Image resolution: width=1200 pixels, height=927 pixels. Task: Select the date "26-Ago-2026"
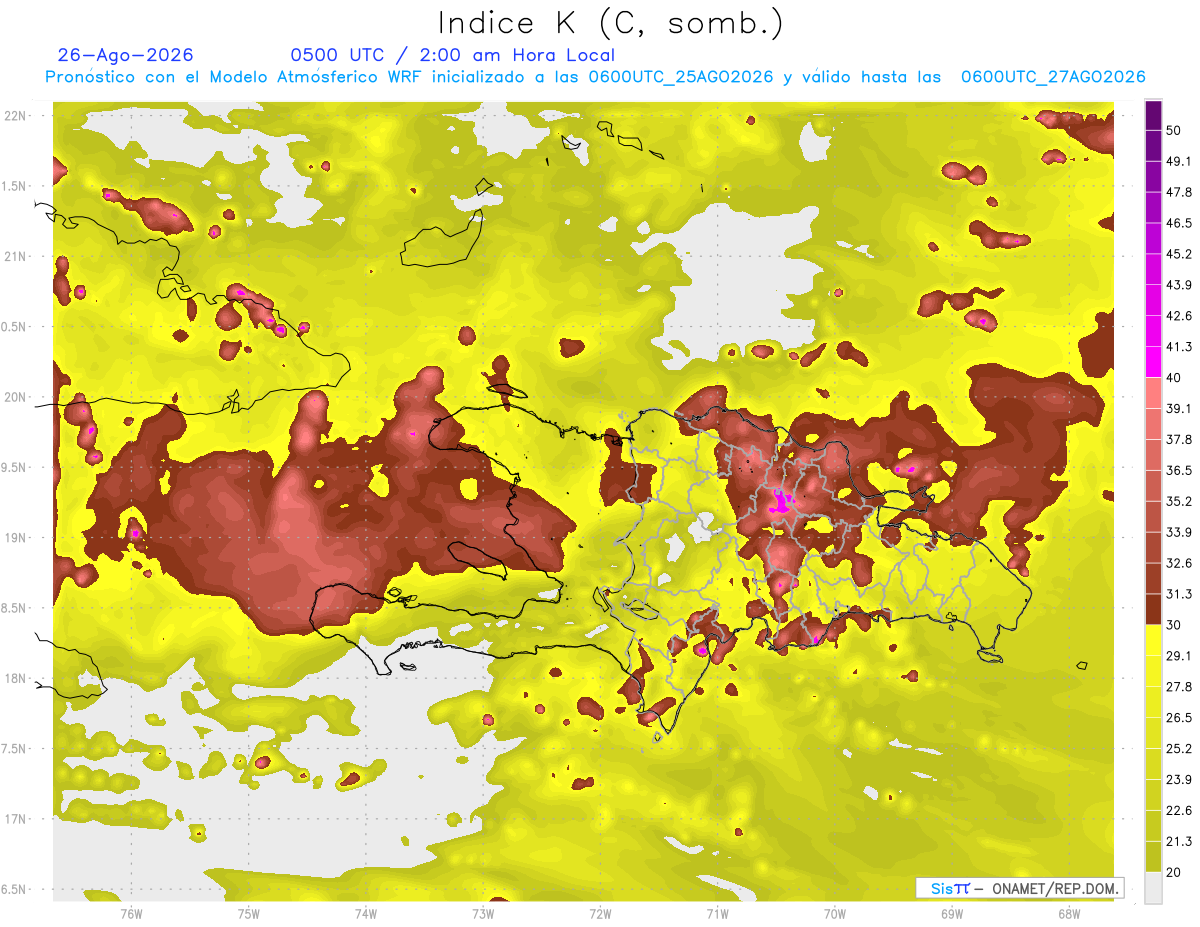coord(126,55)
